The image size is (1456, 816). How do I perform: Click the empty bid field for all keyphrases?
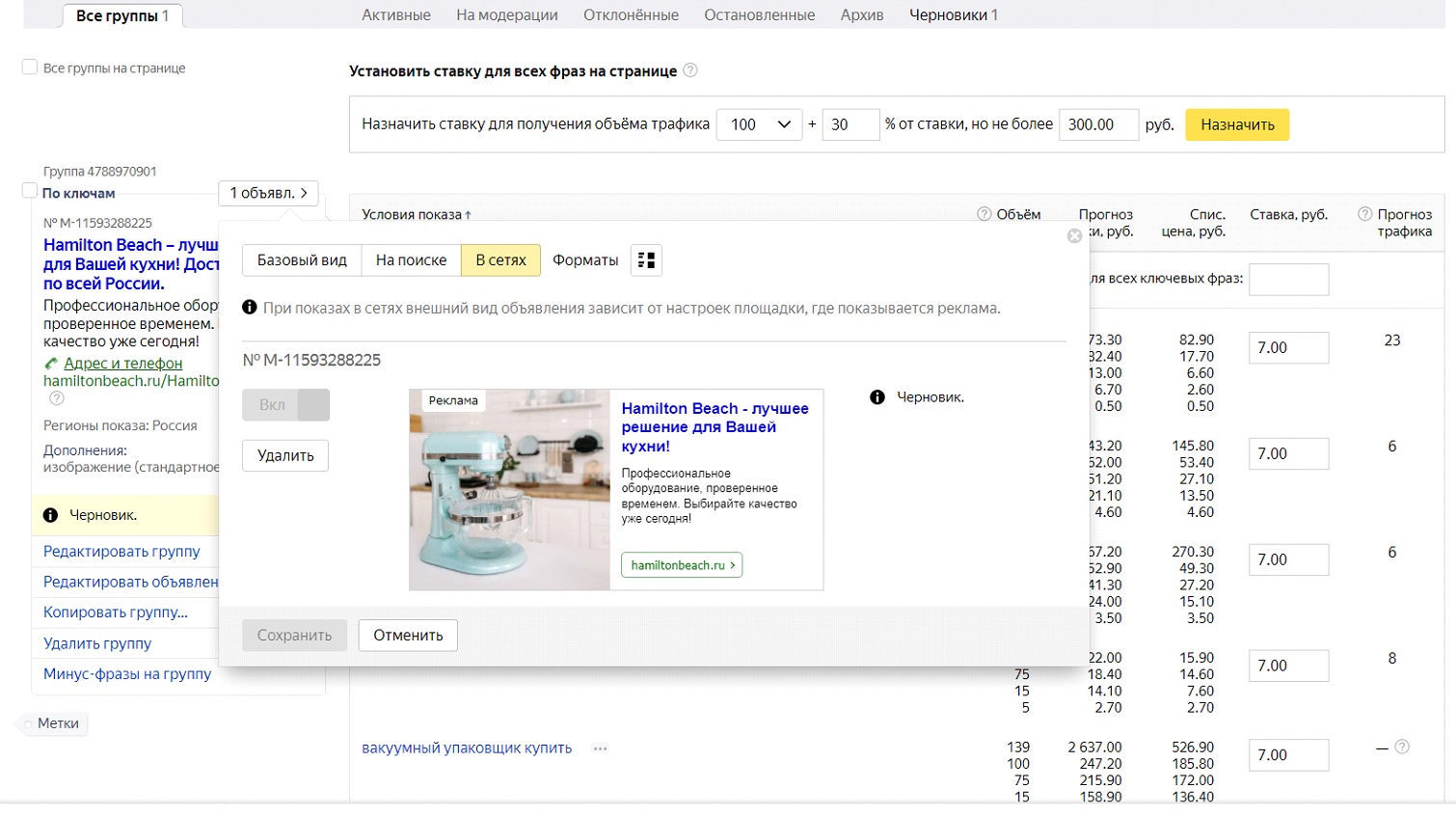coord(1289,280)
